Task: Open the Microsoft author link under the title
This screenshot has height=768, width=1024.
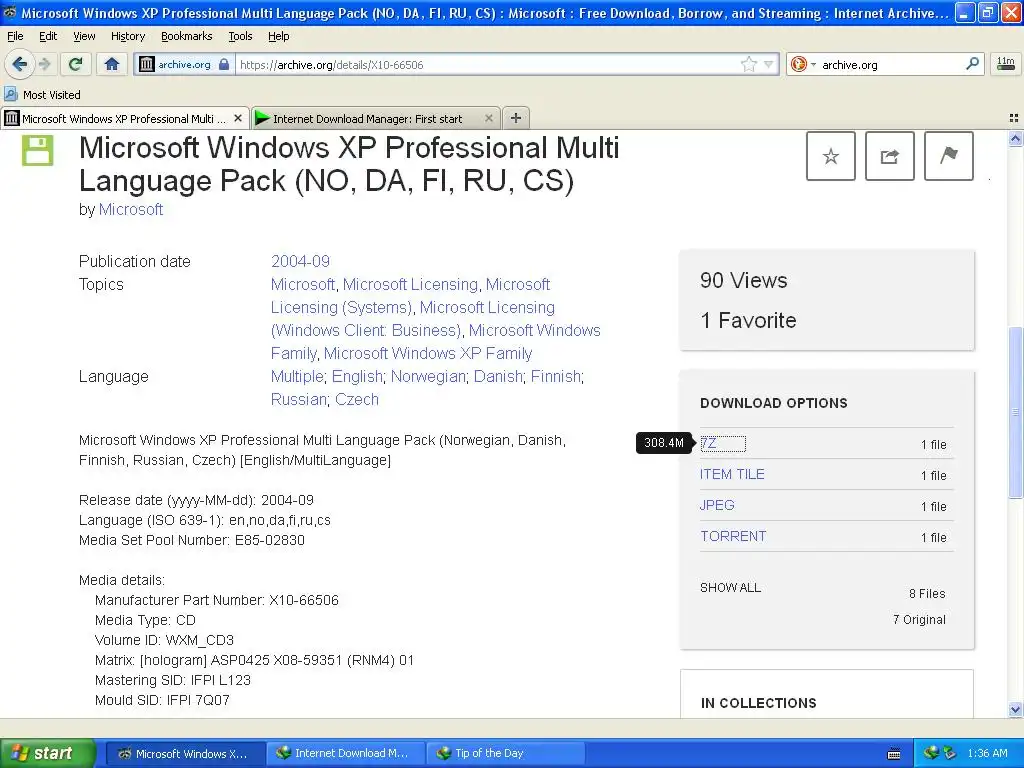Action: point(131,210)
